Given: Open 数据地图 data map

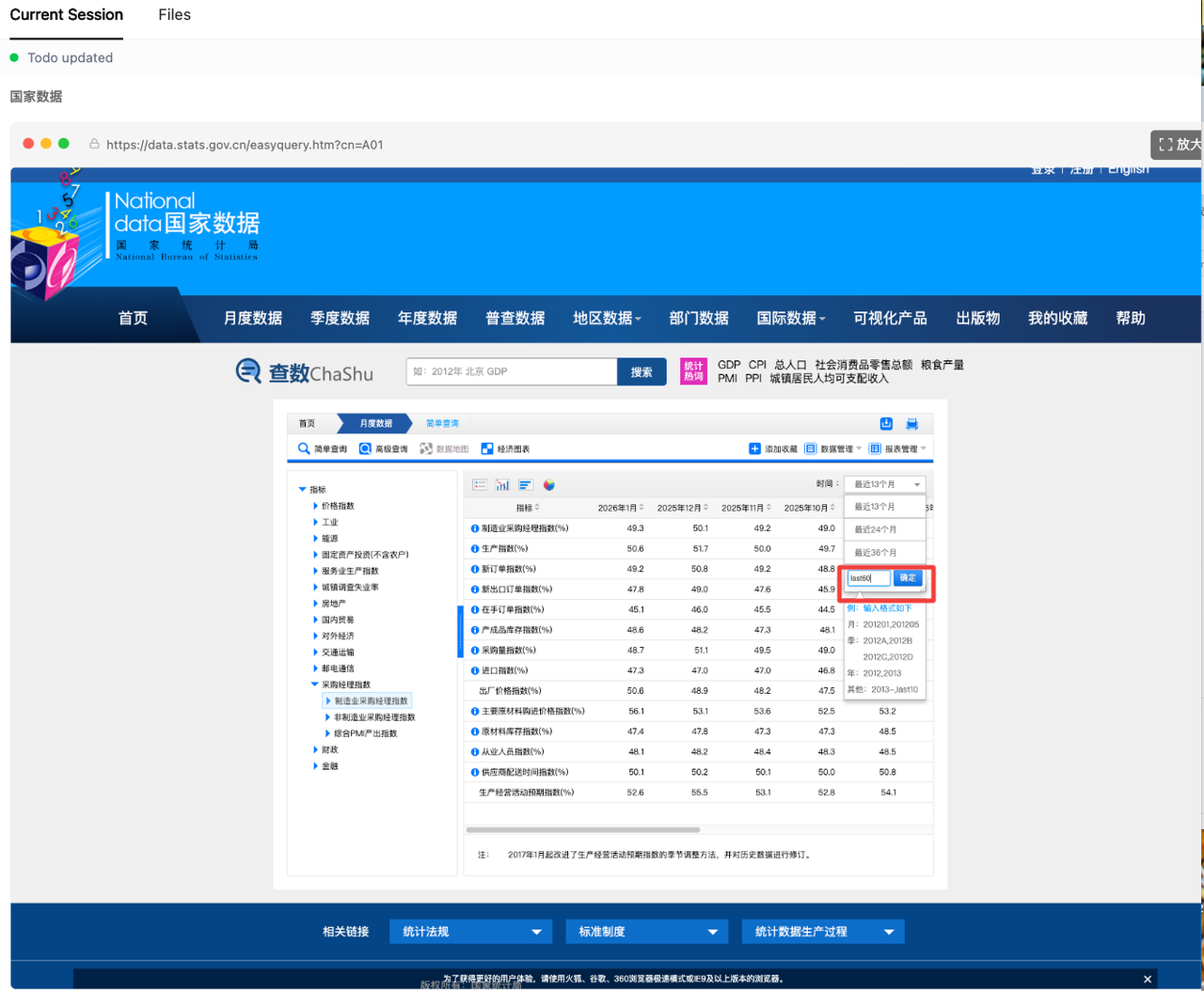Looking at the screenshot, I should pyautogui.click(x=444, y=448).
